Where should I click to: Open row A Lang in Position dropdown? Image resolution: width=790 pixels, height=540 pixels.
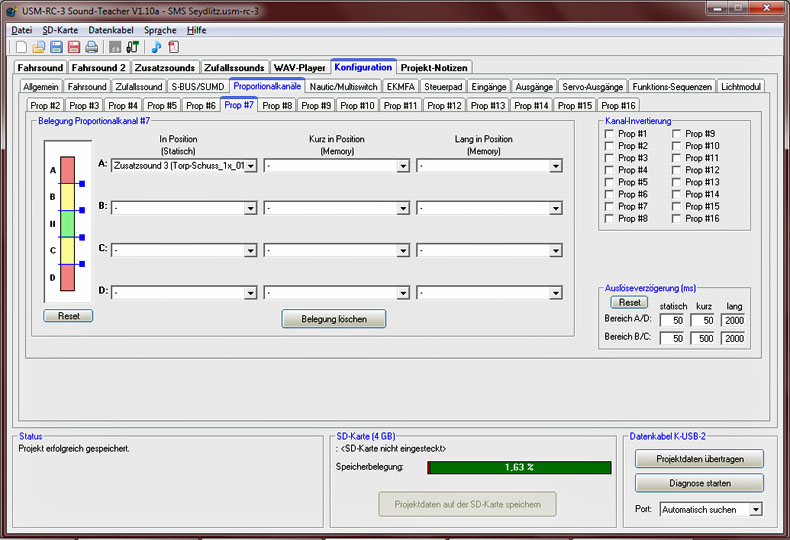pos(555,166)
